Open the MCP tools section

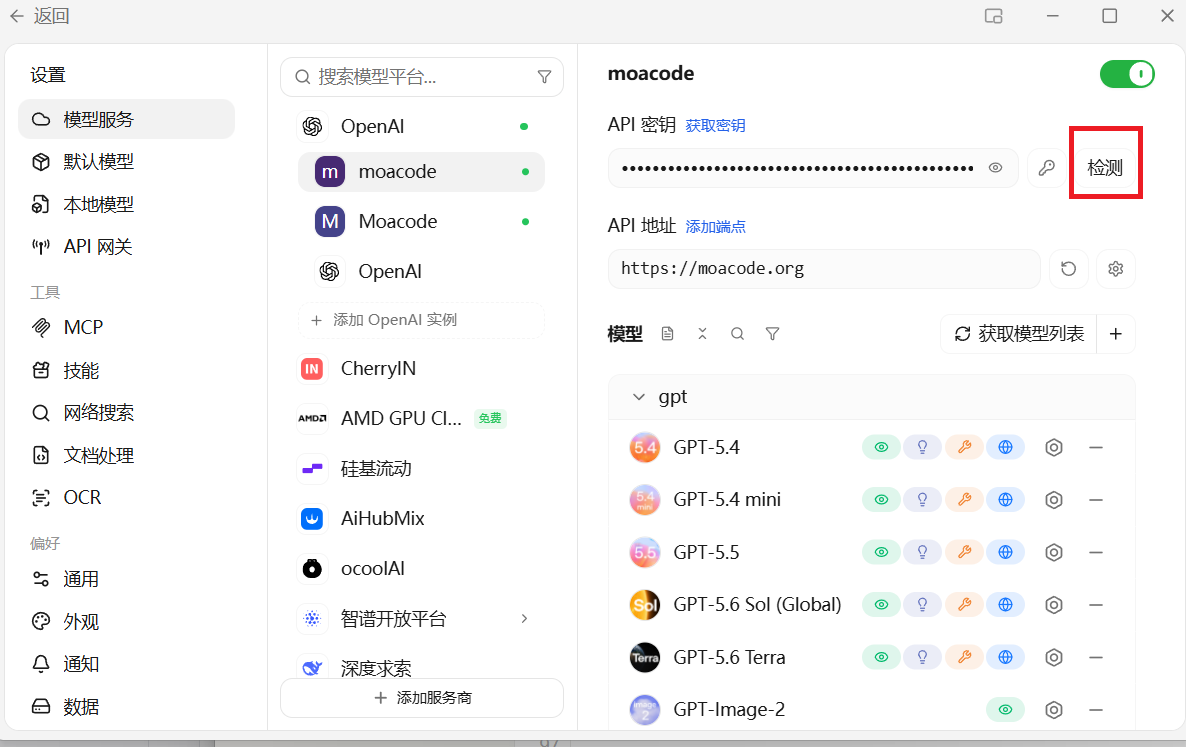pos(126,327)
